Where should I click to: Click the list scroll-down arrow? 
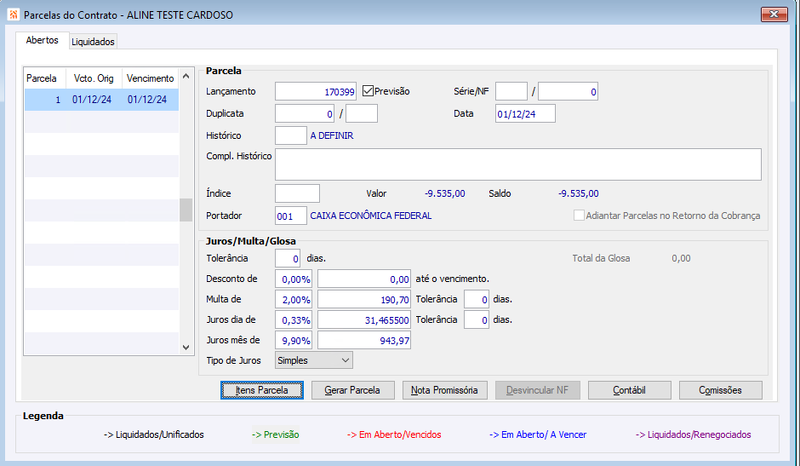click(186, 347)
